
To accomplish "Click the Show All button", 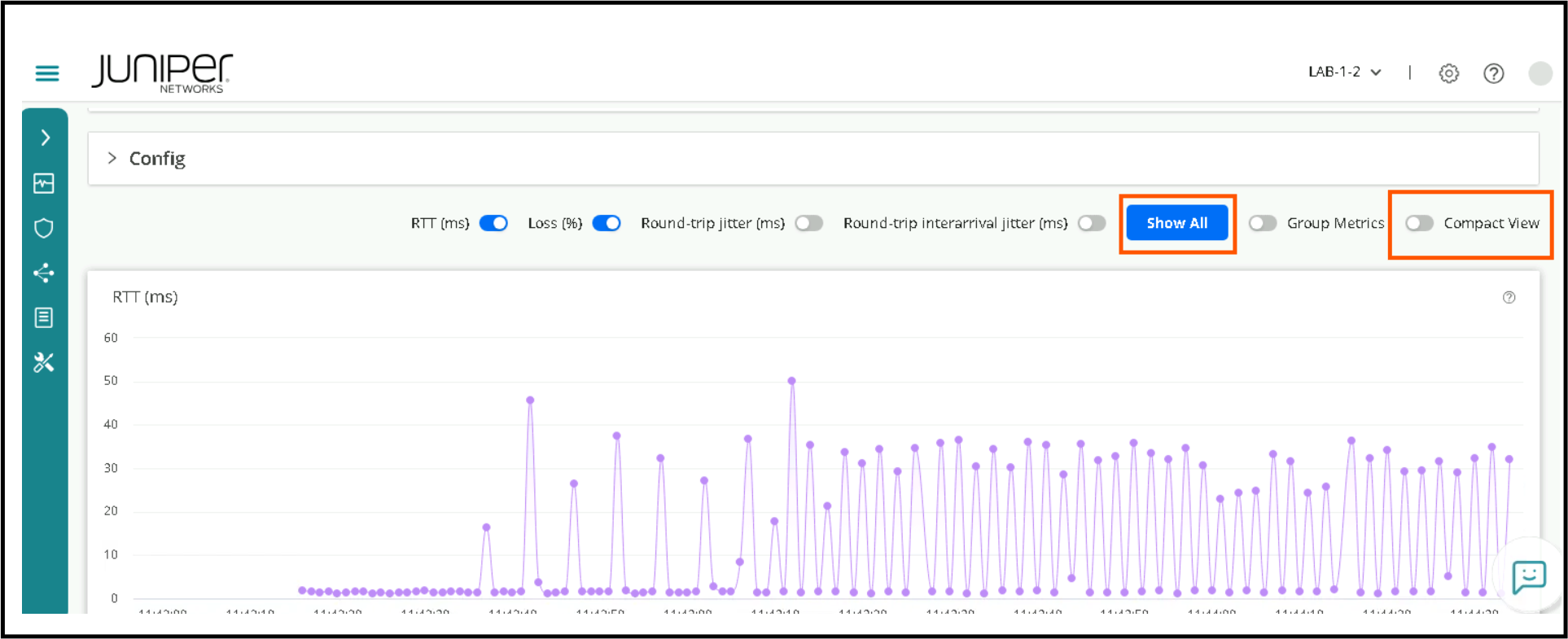I will point(1176,223).
